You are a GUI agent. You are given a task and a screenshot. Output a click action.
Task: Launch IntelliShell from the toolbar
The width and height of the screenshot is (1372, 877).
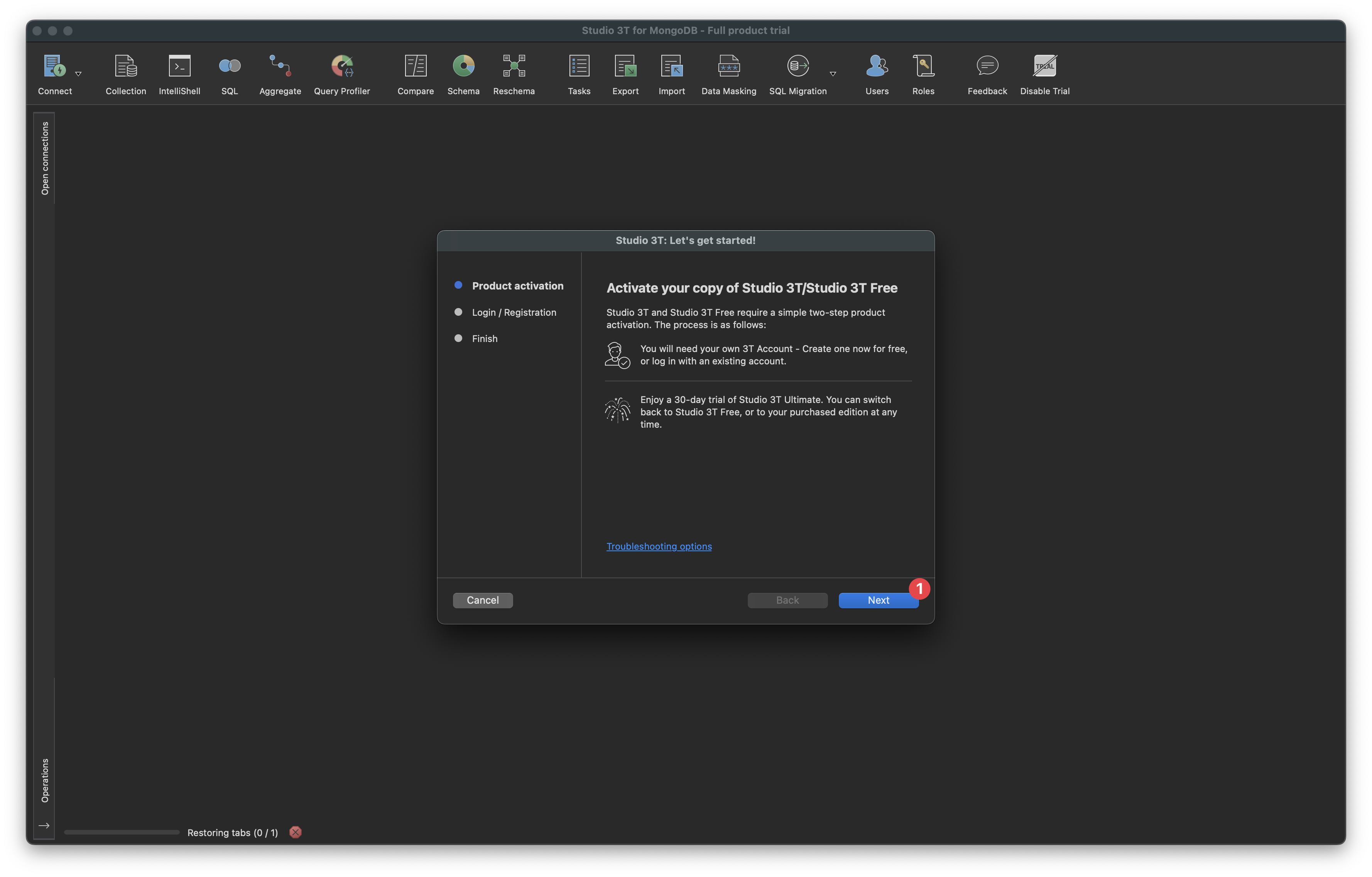coord(179,66)
